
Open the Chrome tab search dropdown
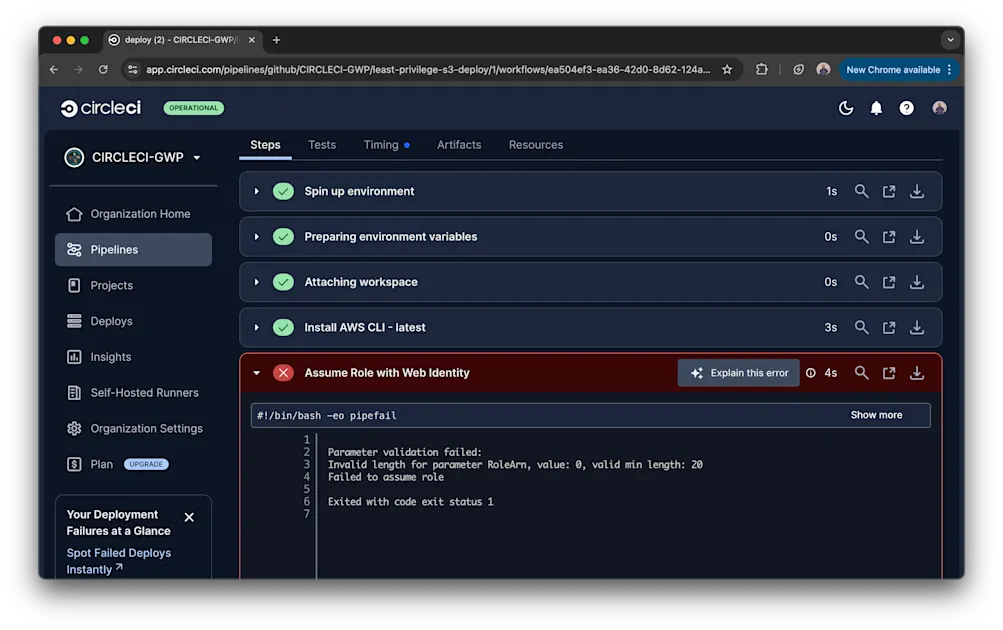[950, 40]
